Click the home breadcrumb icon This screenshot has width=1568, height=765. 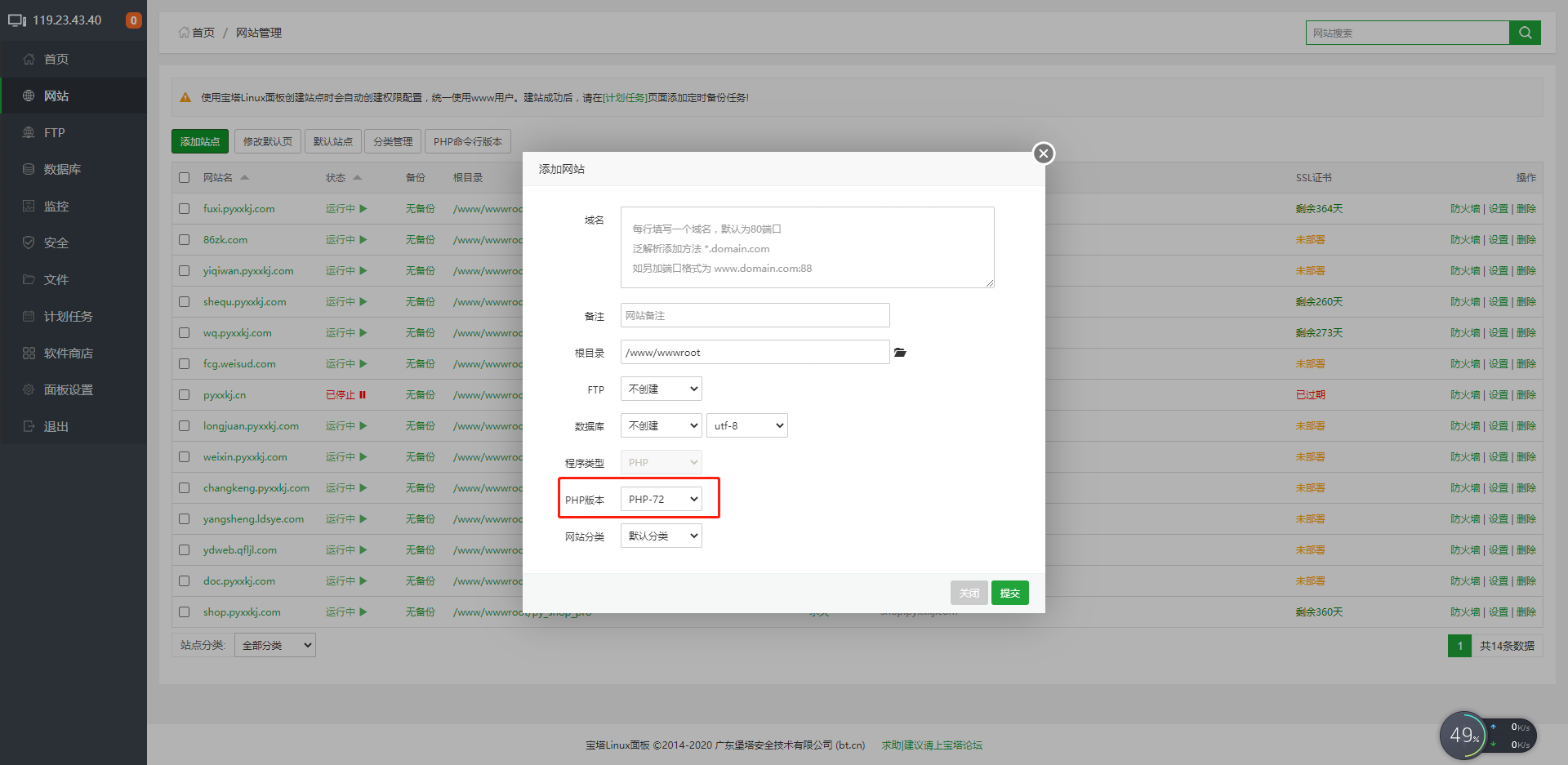coord(184,33)
